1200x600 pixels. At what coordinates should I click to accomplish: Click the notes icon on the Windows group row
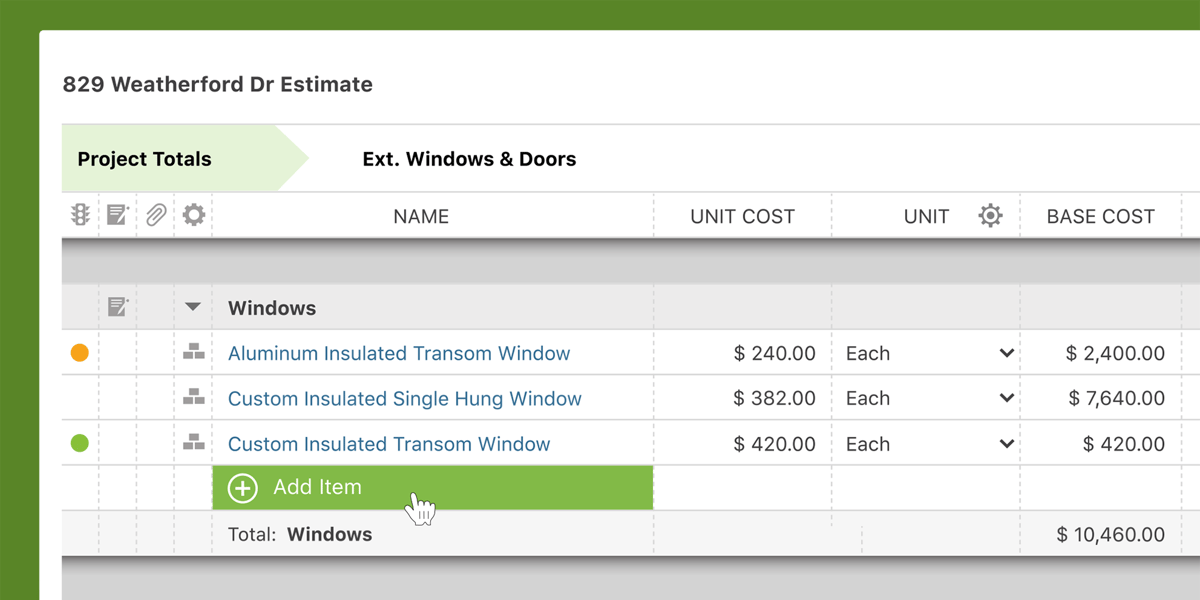[x=117, y=307]
